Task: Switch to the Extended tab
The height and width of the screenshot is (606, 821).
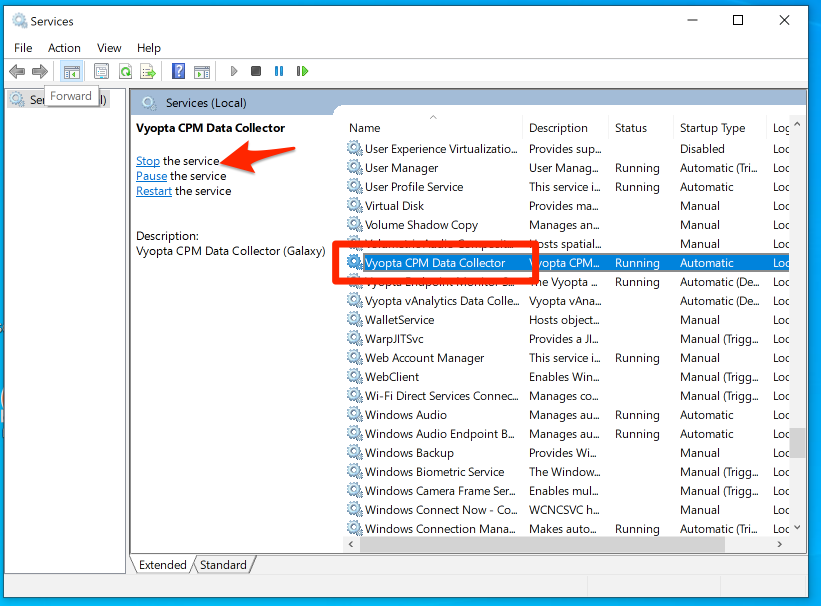Action: coord(162,565)
